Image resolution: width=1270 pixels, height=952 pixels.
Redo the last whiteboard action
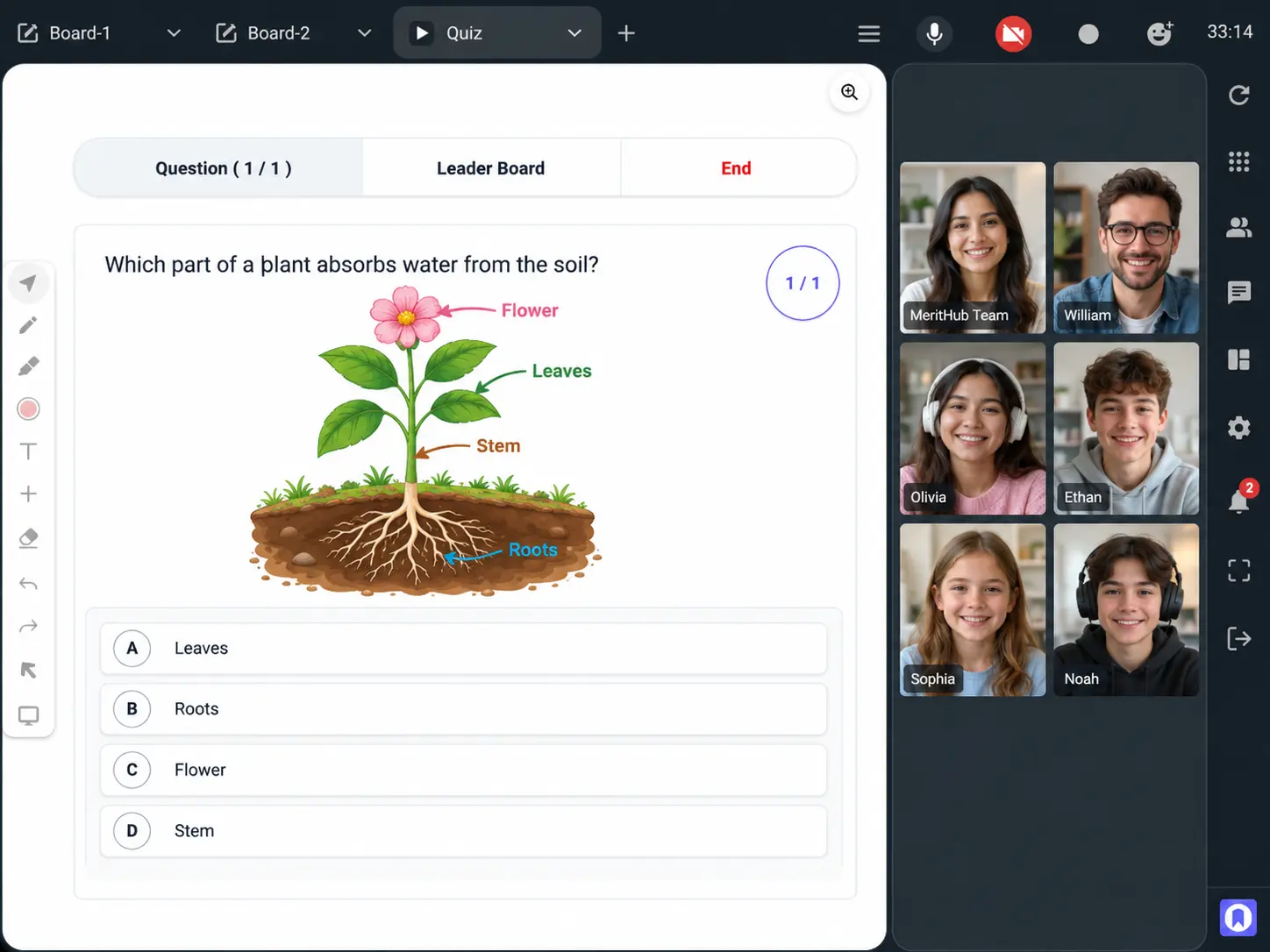coord(28,626)
